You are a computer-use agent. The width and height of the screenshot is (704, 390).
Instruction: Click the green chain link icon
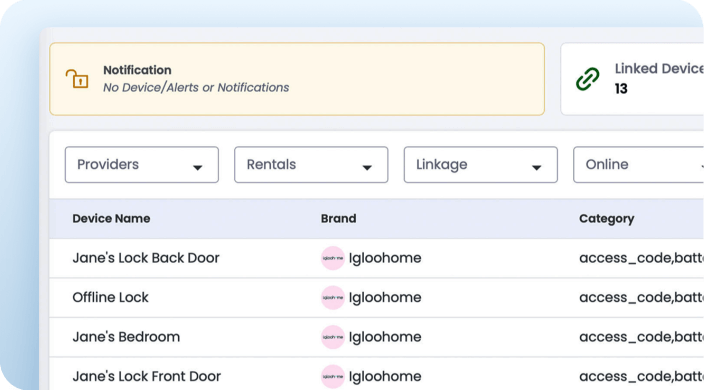click(x=587, y=79)
